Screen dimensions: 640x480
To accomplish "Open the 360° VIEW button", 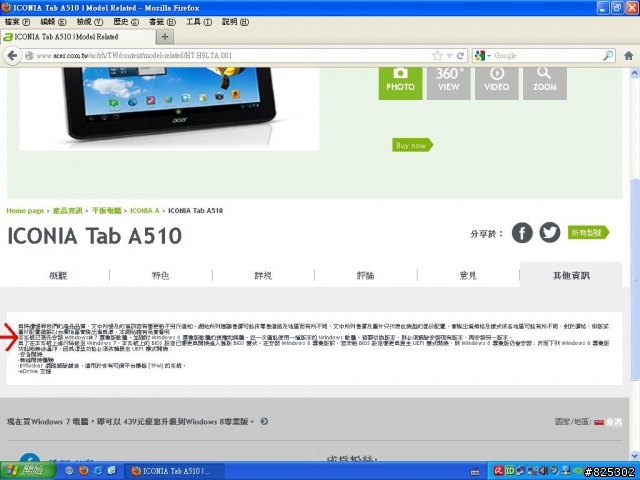I will [449, 83].
